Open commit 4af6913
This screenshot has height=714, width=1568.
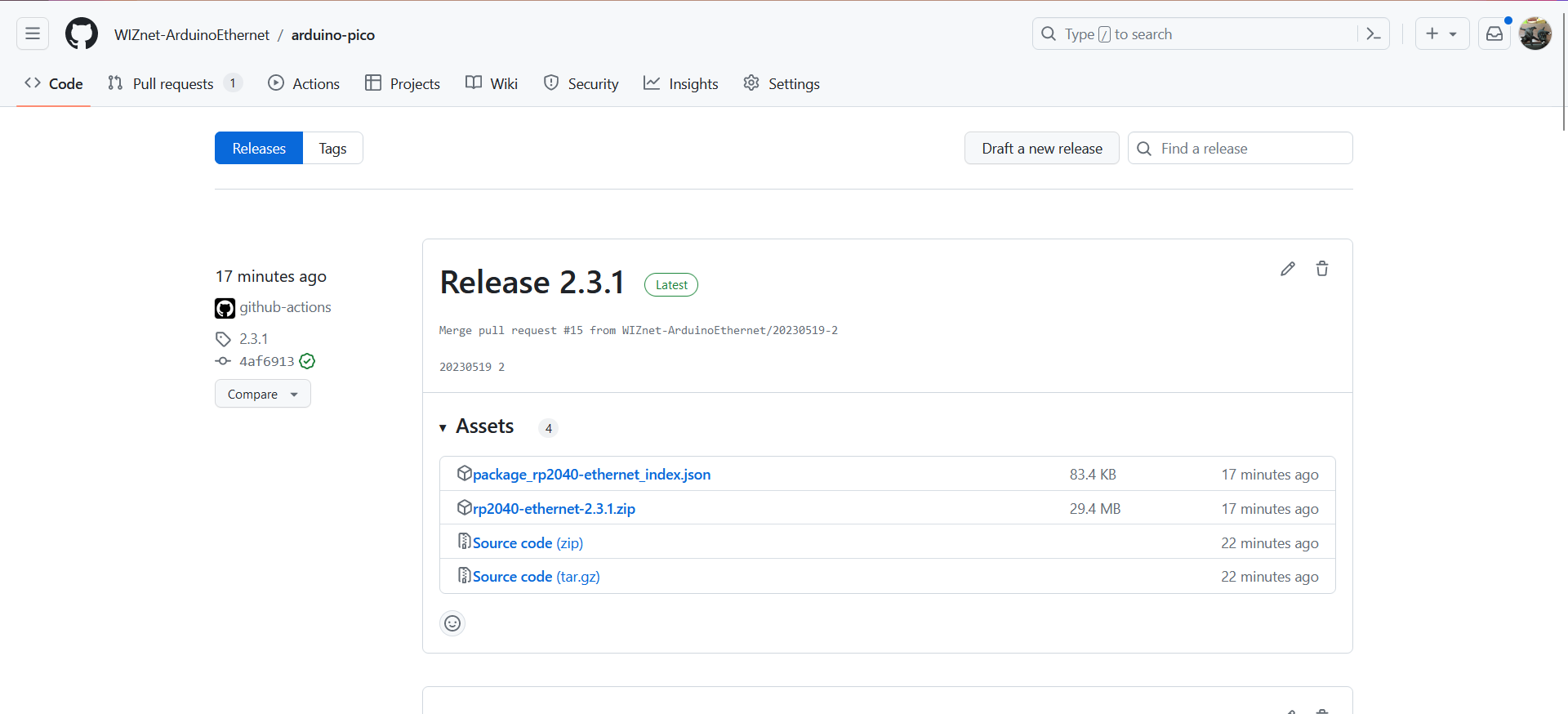click(267, 361)
